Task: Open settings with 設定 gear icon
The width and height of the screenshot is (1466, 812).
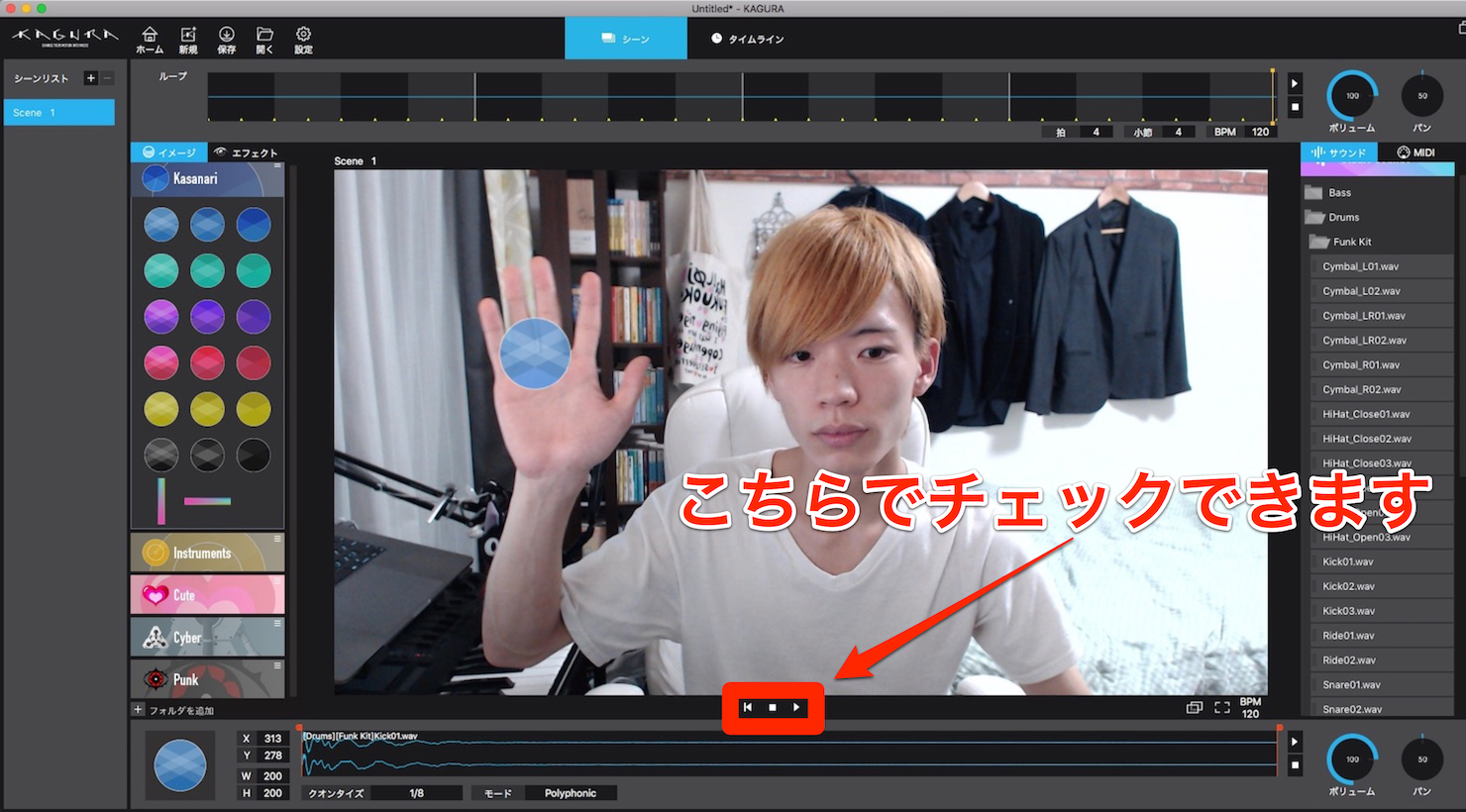Action: (x=303, y=40)
